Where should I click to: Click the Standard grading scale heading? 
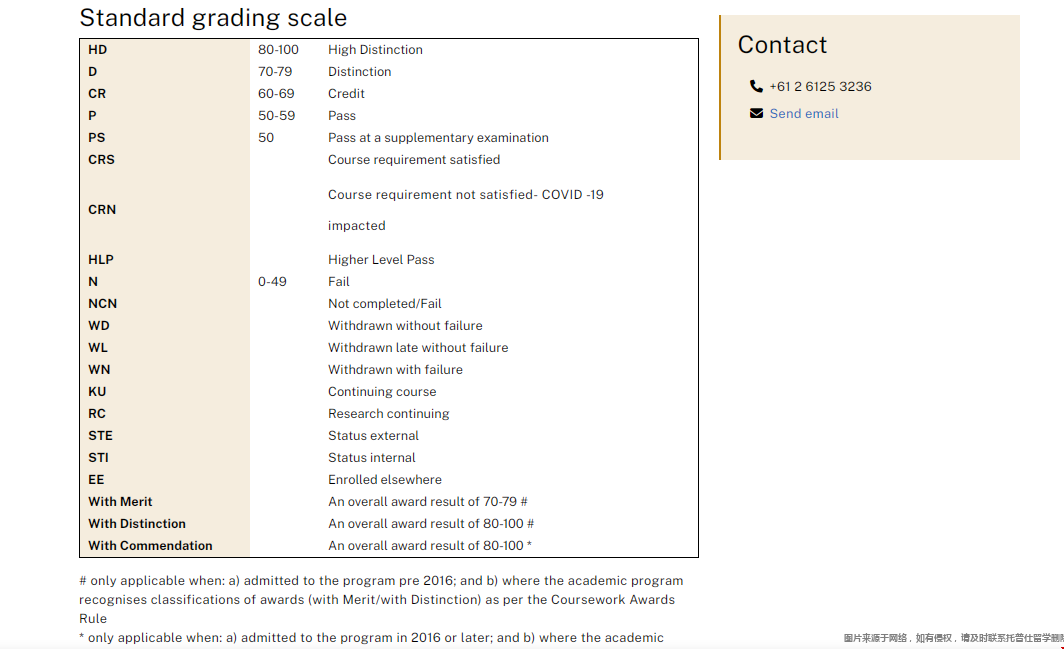point(213,18)
